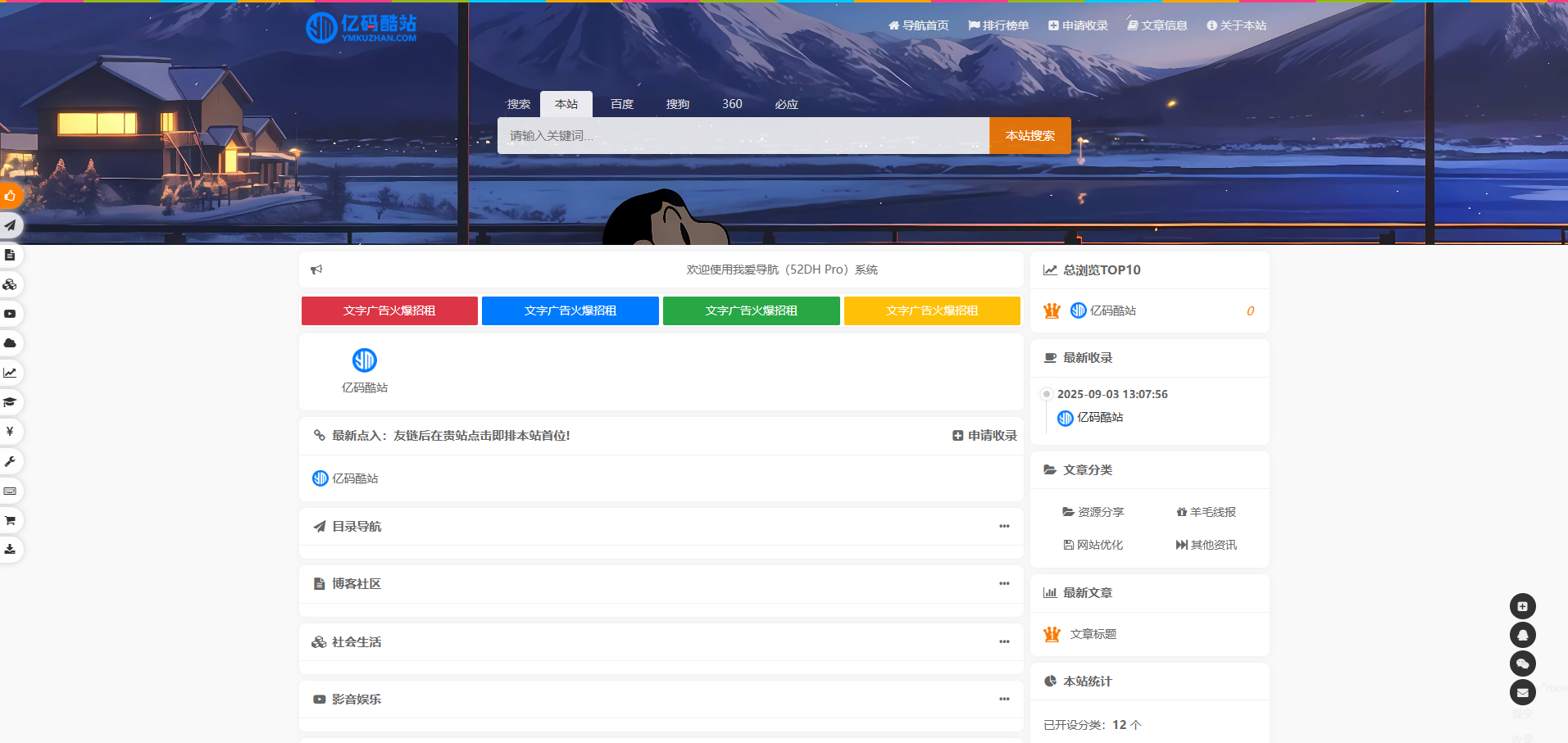1568x743 pixels.
Task: Switch to the 百度 search tab
Action: (621, 104)
